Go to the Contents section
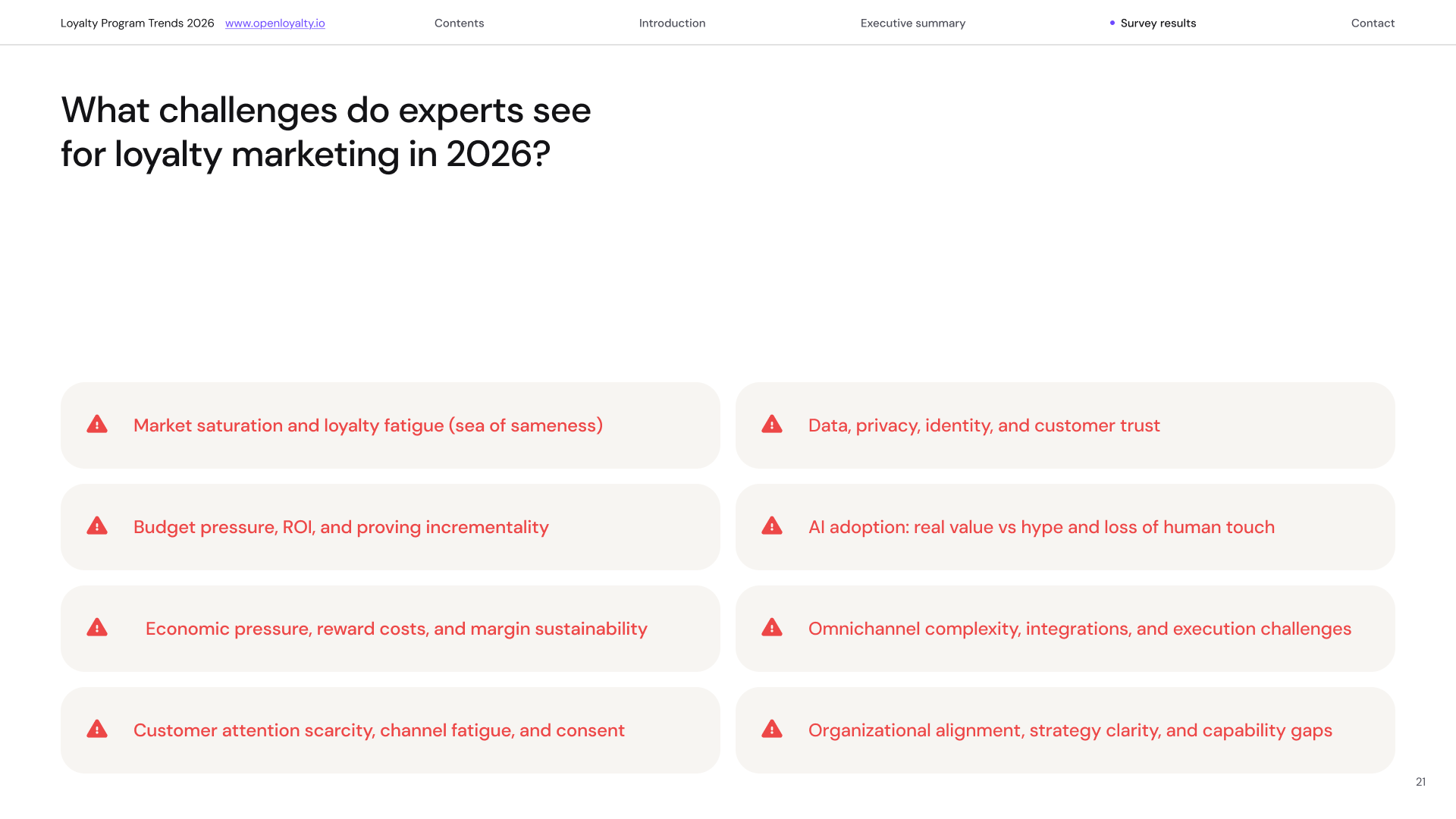This screenshot has width=1456, height=819. 459,24
